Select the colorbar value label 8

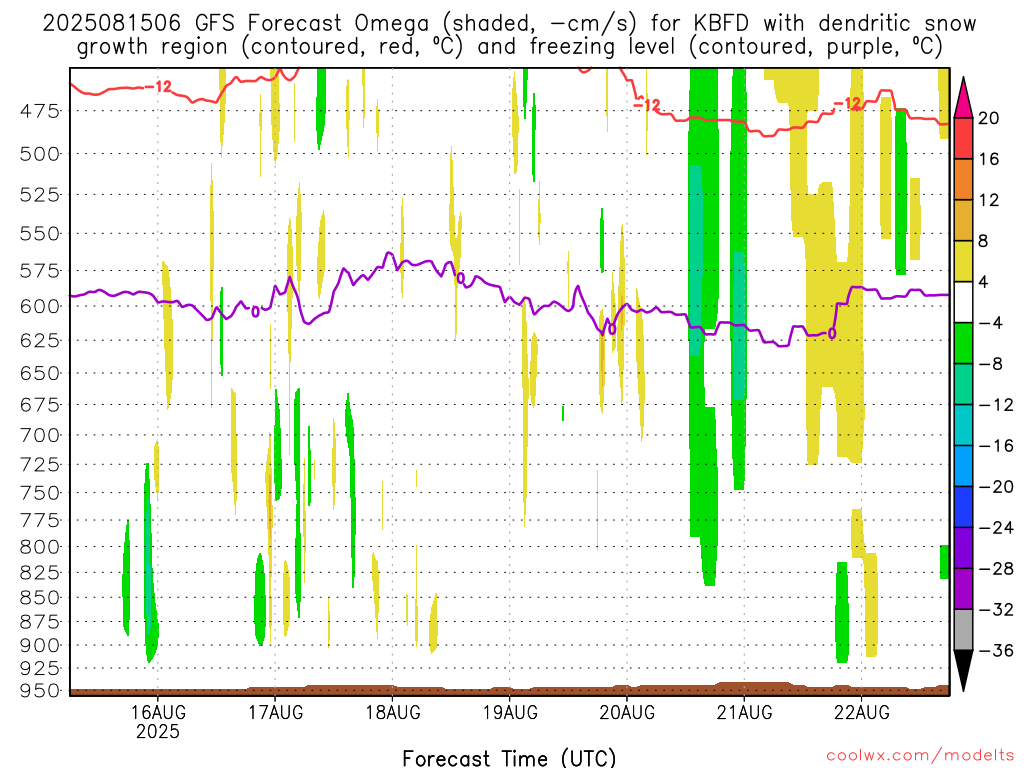[984, 241]
